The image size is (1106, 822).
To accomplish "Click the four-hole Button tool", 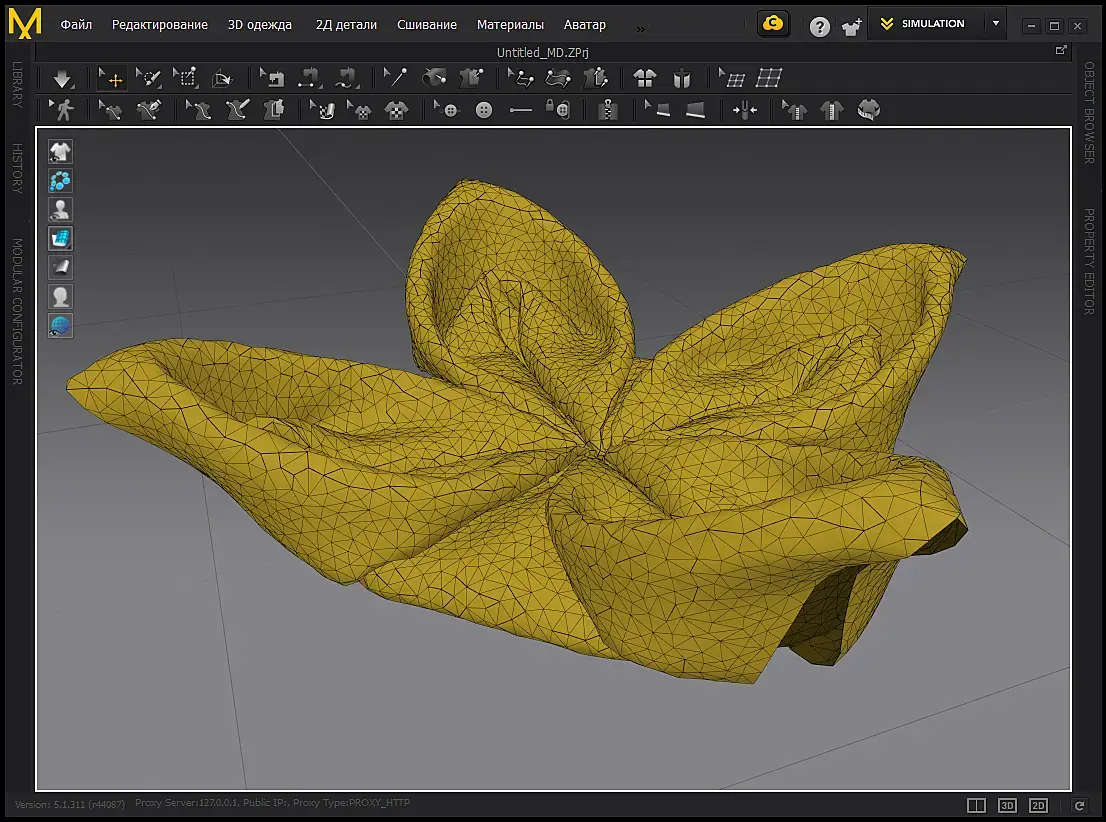I will coord(484,110).
